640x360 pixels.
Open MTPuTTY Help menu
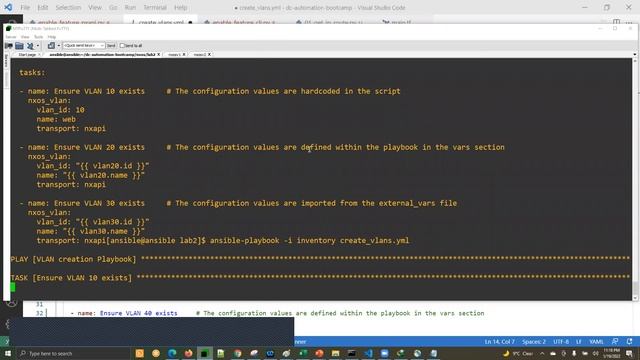[x=52, y=37]
